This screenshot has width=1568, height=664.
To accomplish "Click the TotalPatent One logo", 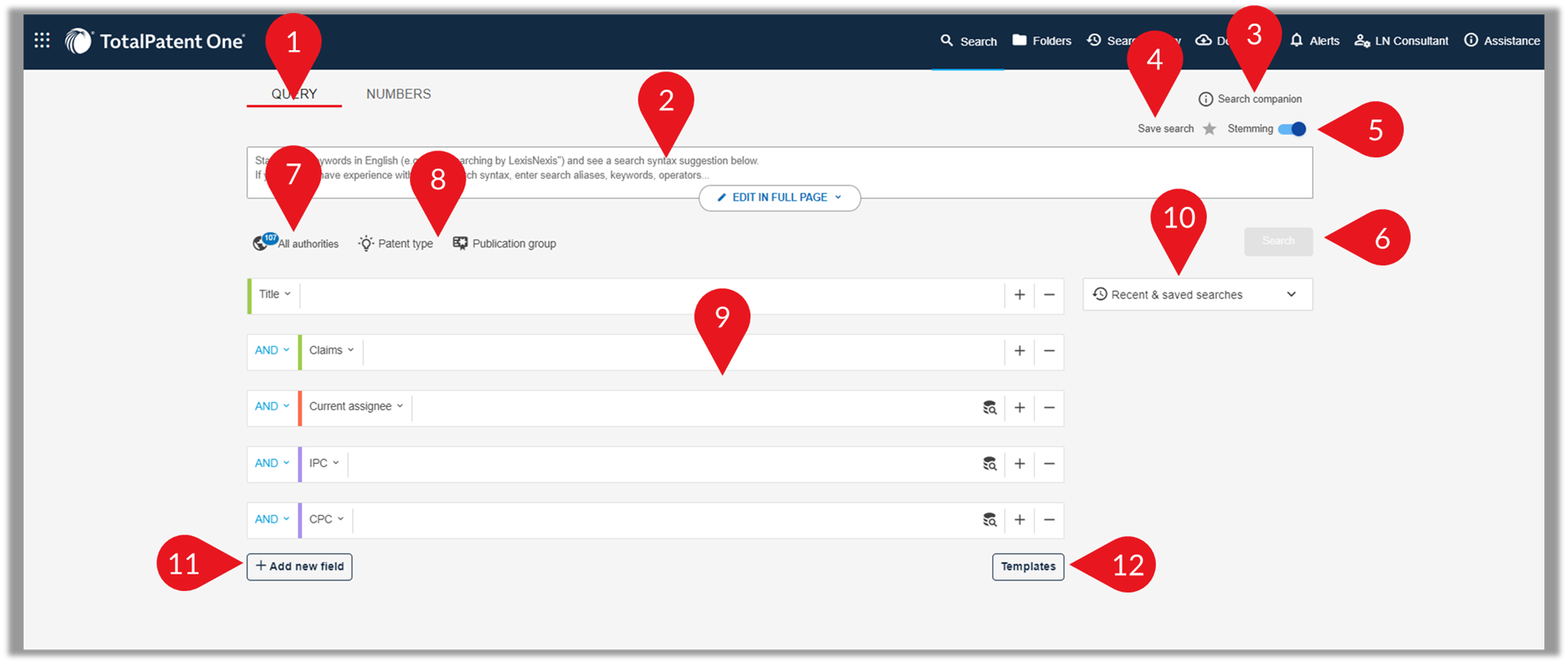I will [155, 41].
